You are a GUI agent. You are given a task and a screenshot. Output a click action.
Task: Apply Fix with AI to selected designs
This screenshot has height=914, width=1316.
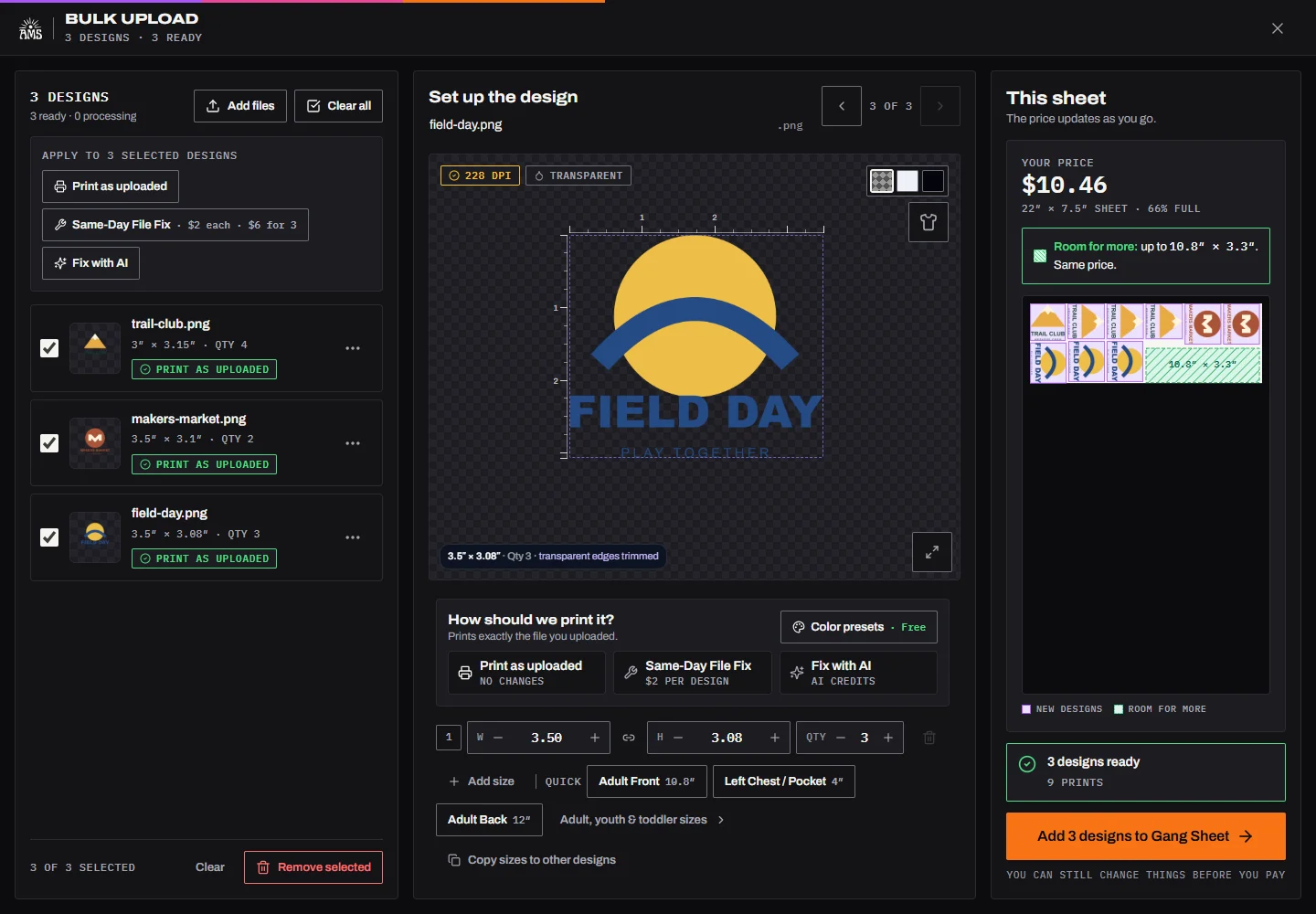(x=91, y=263)
